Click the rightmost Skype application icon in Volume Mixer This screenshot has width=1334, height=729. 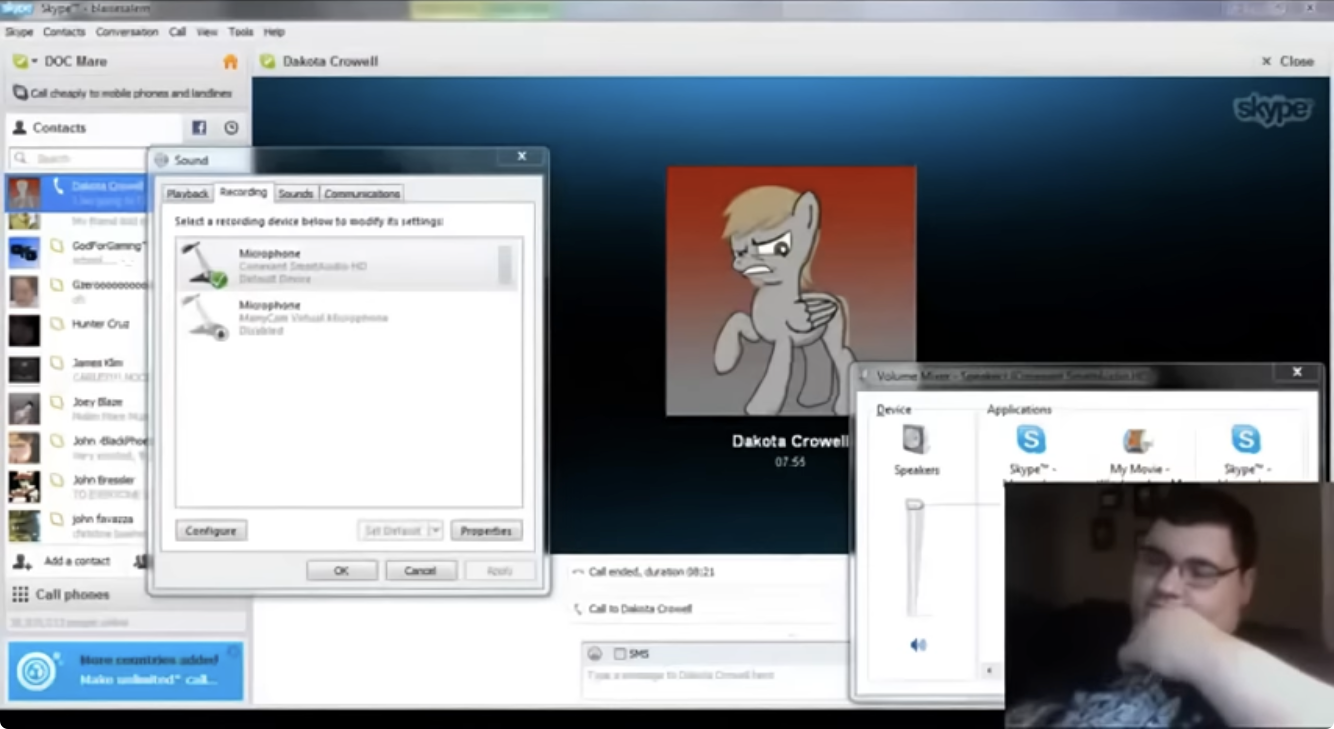point(1245,440)
